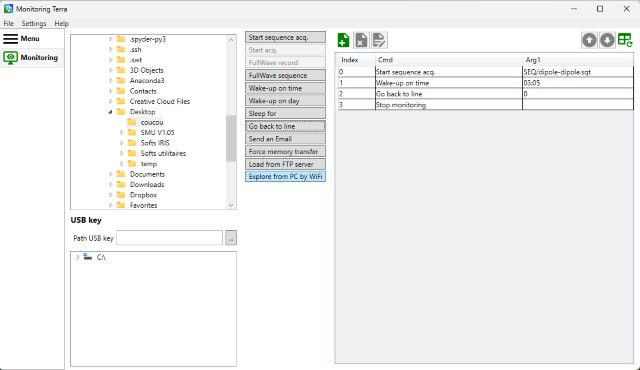Open the Help menu
The height and width of the screenshot is (370, 640).
tap(62, 24)
